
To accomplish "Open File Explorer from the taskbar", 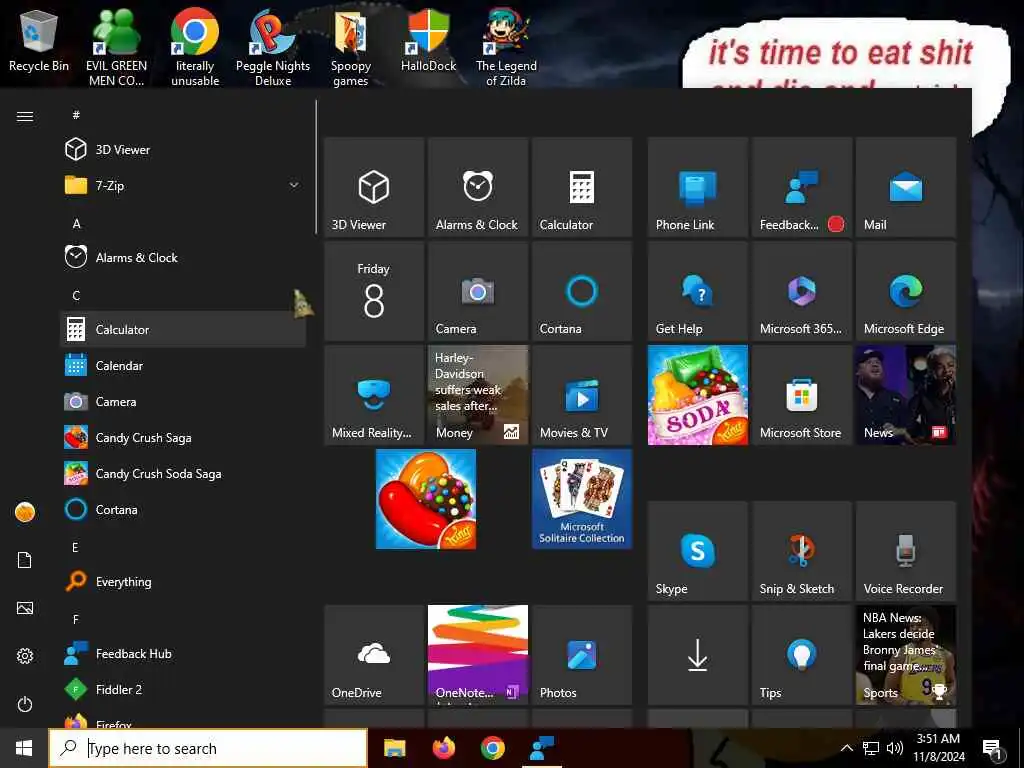I will pos(394,748).
